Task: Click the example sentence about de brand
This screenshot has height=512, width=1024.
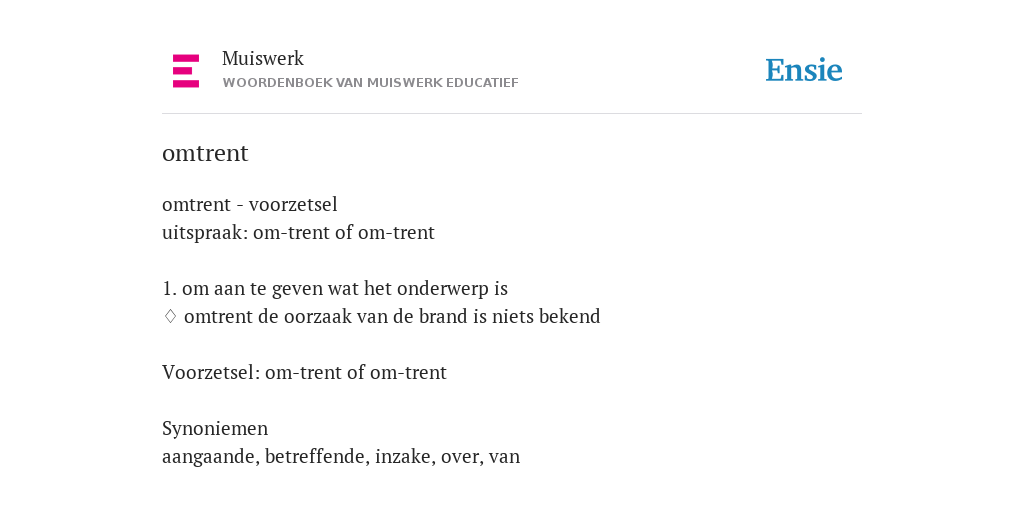Action: pos(392,317)
